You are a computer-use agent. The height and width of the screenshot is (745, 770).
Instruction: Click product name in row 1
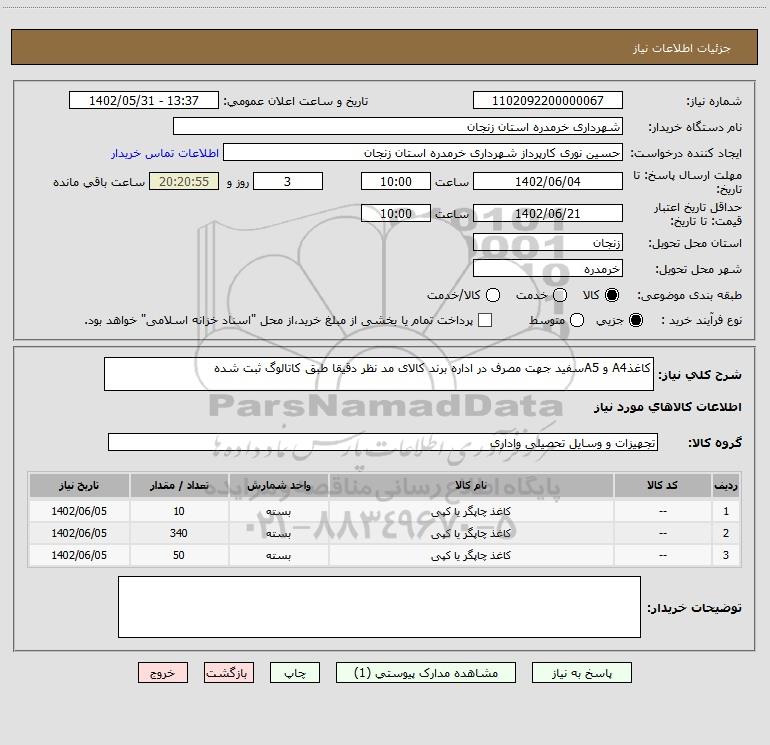471,511
